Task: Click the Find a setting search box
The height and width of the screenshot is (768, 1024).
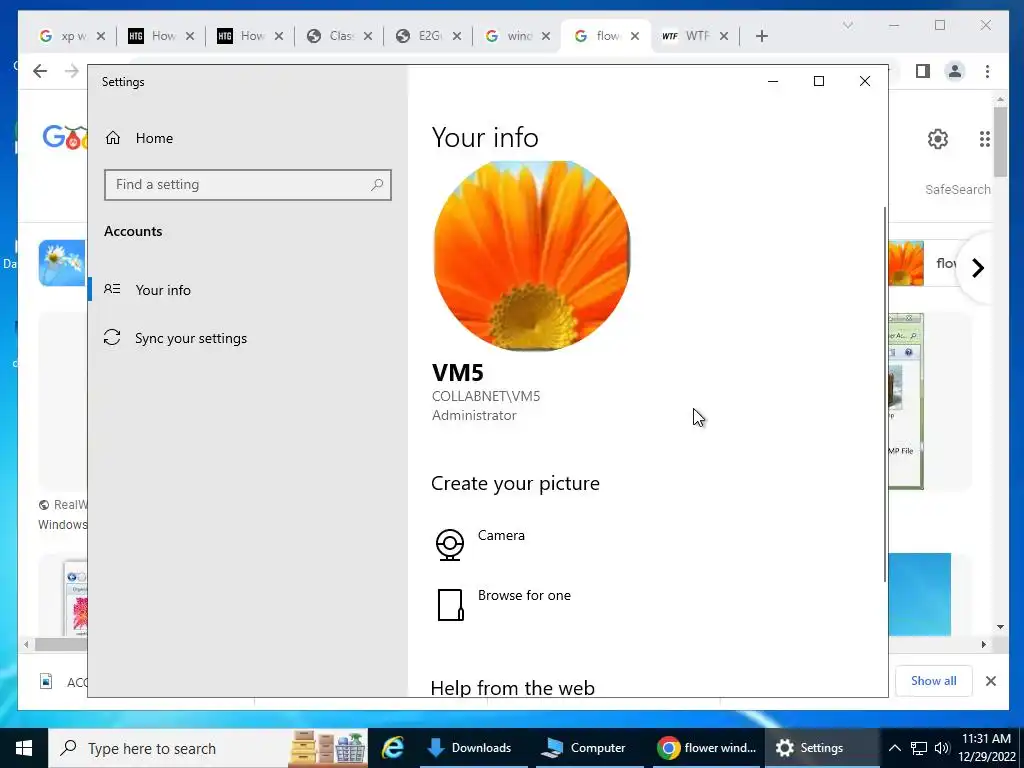Action: [x=248, y=185]
